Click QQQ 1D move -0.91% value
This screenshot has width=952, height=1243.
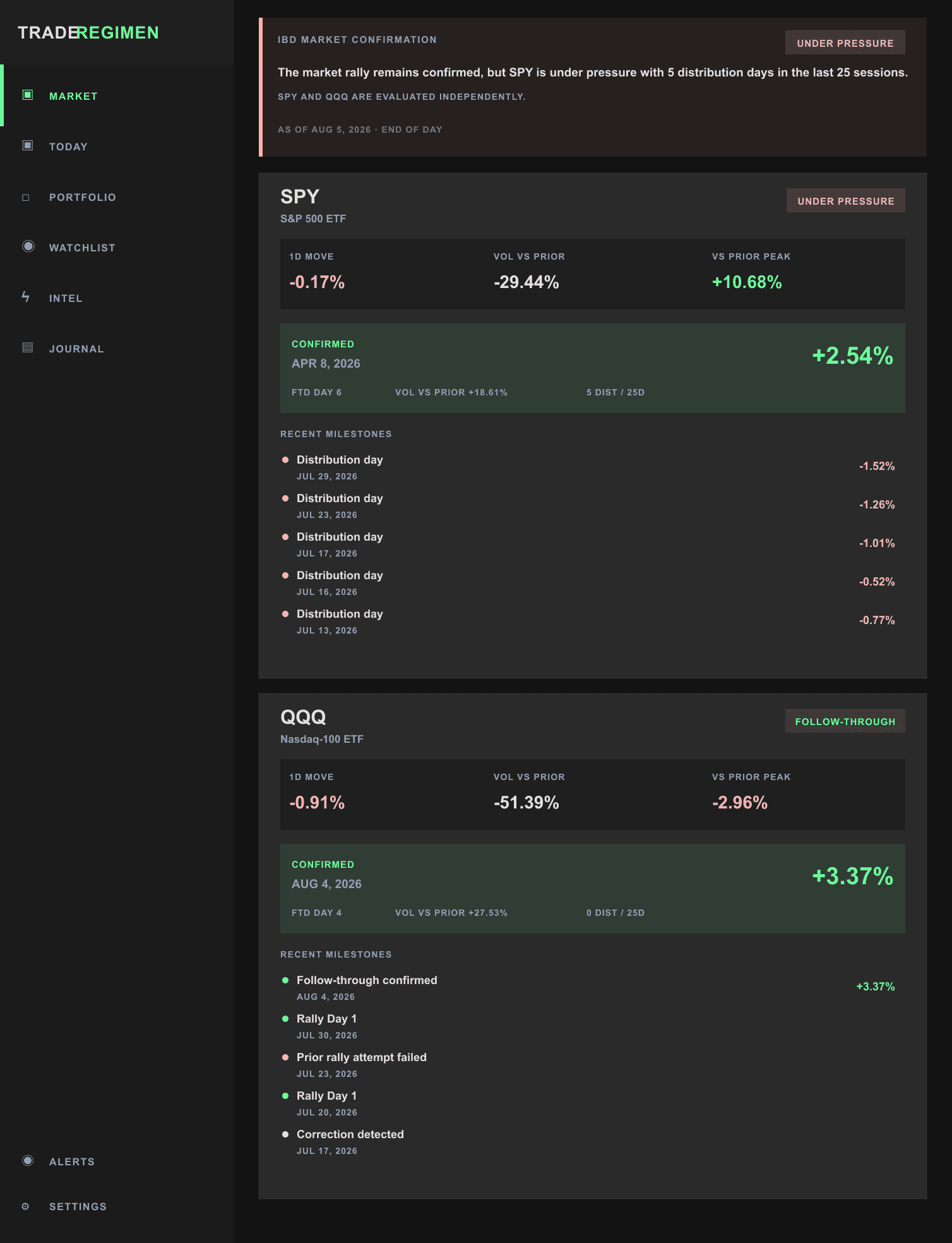[x=317, y=803]
